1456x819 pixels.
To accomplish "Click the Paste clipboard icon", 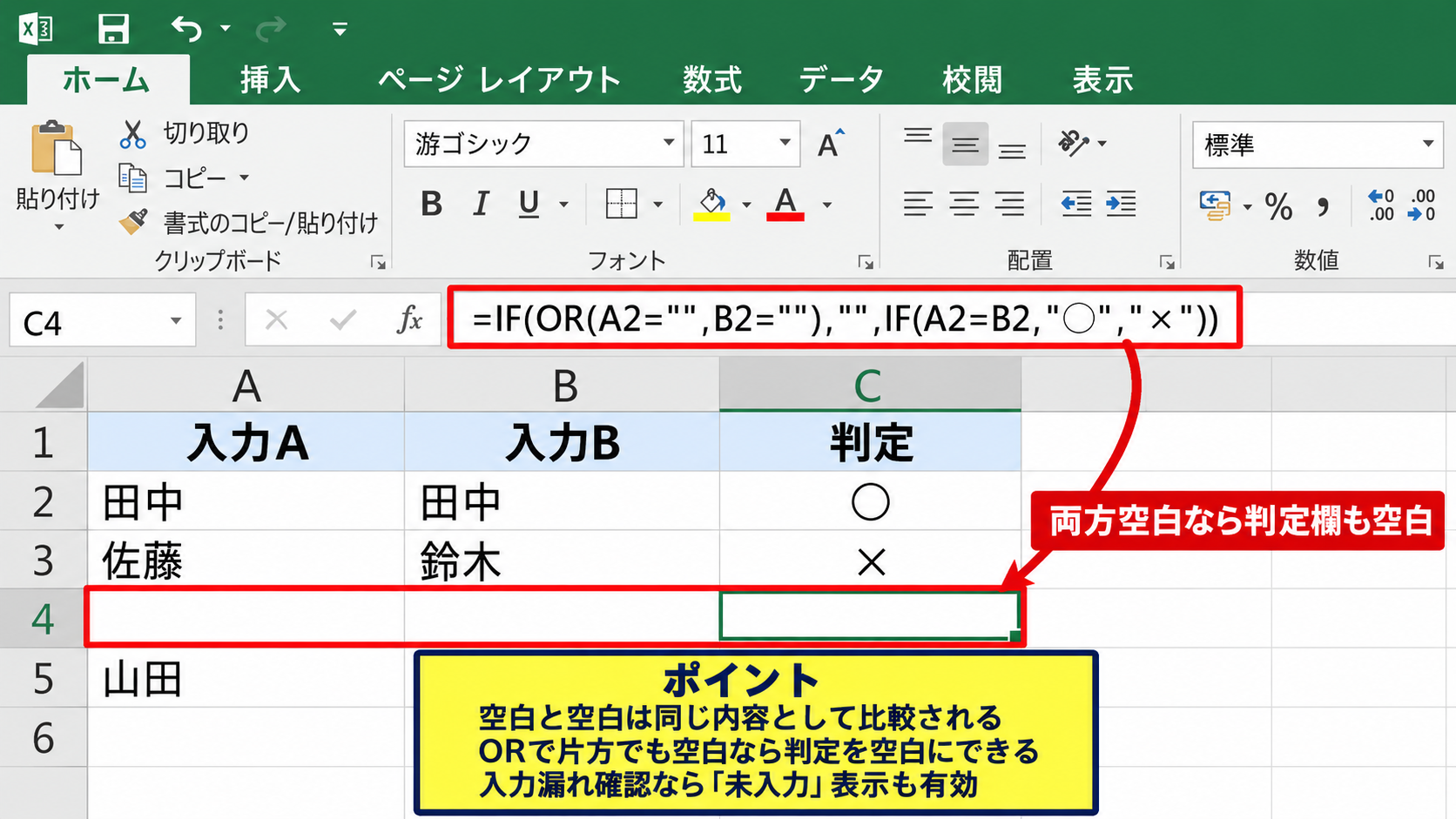I will 56,148.
